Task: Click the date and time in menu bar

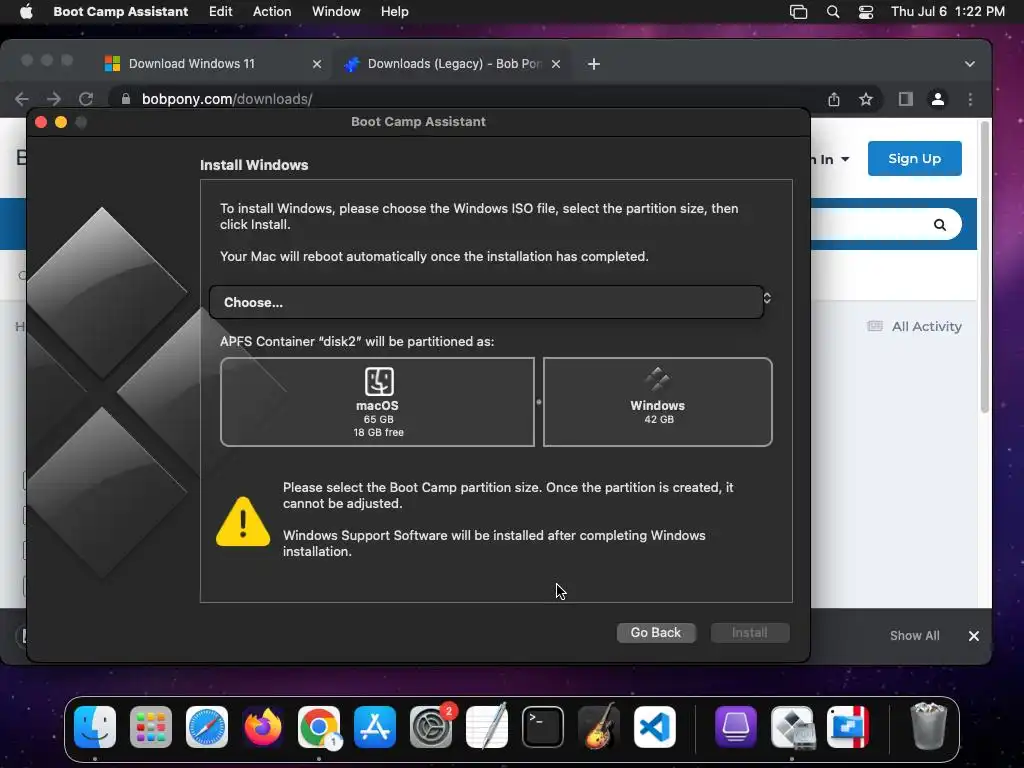Action: point(948,12)
